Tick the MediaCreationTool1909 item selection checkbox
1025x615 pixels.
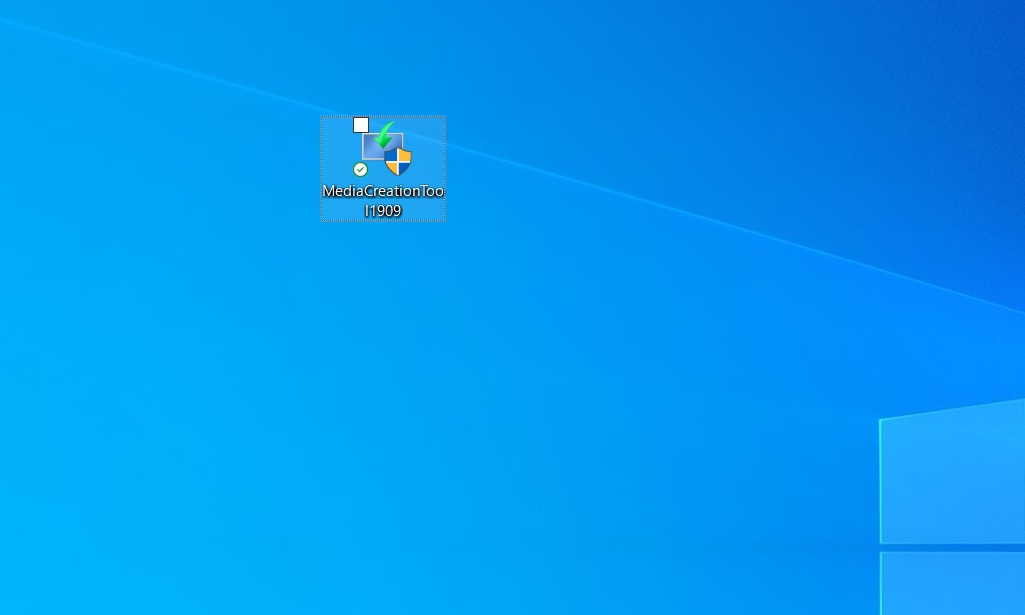[361, 125]
